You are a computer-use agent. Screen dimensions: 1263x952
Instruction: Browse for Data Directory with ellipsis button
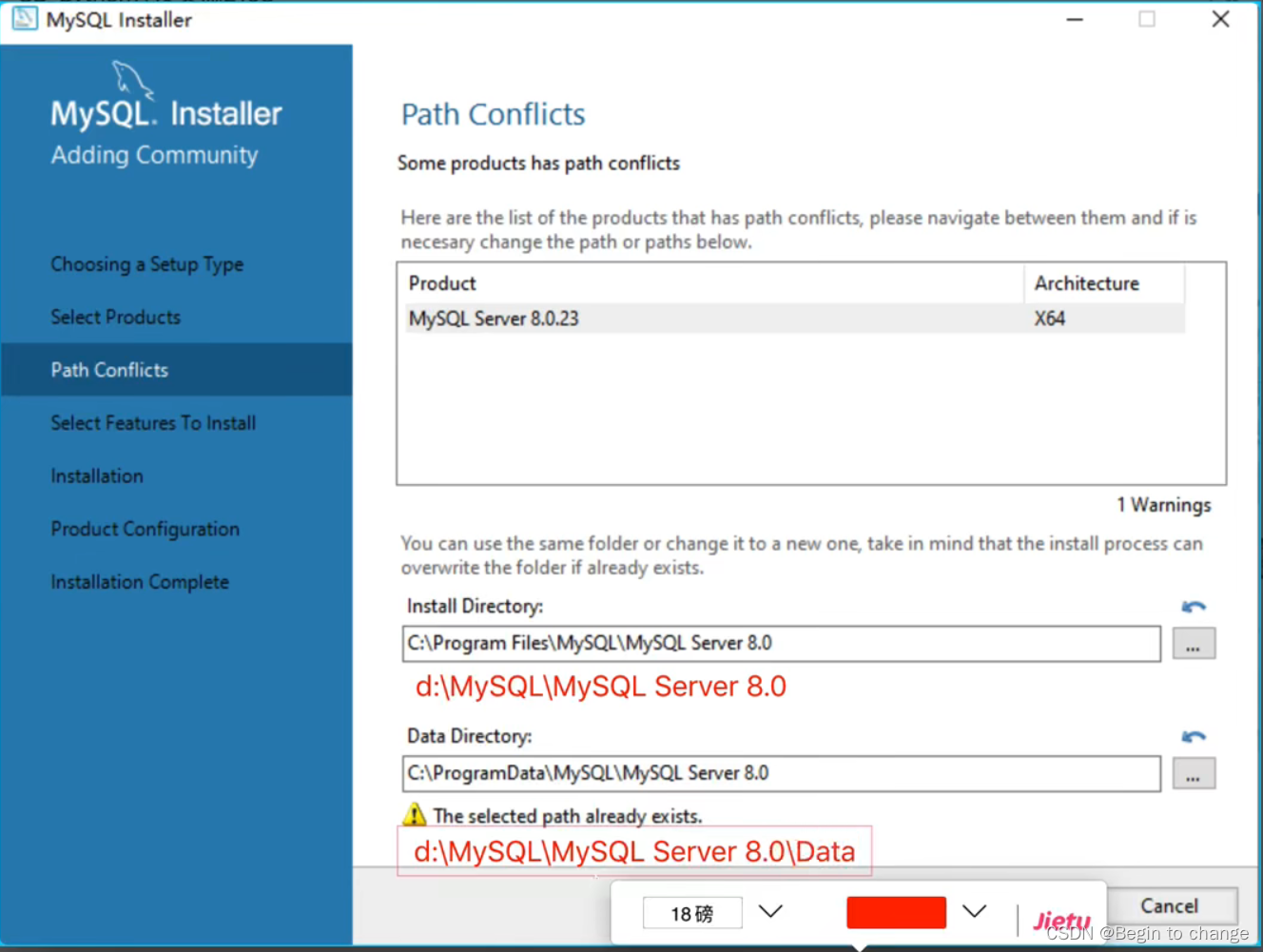(x=1194, y=773)
